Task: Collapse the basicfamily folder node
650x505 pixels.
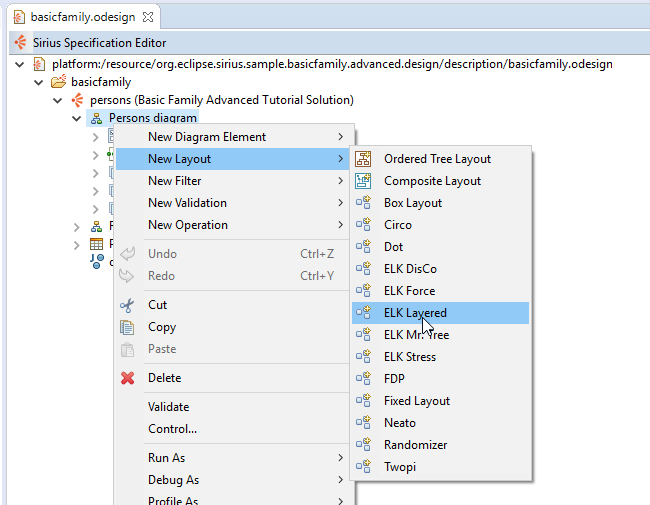Action: click(41, 82)
